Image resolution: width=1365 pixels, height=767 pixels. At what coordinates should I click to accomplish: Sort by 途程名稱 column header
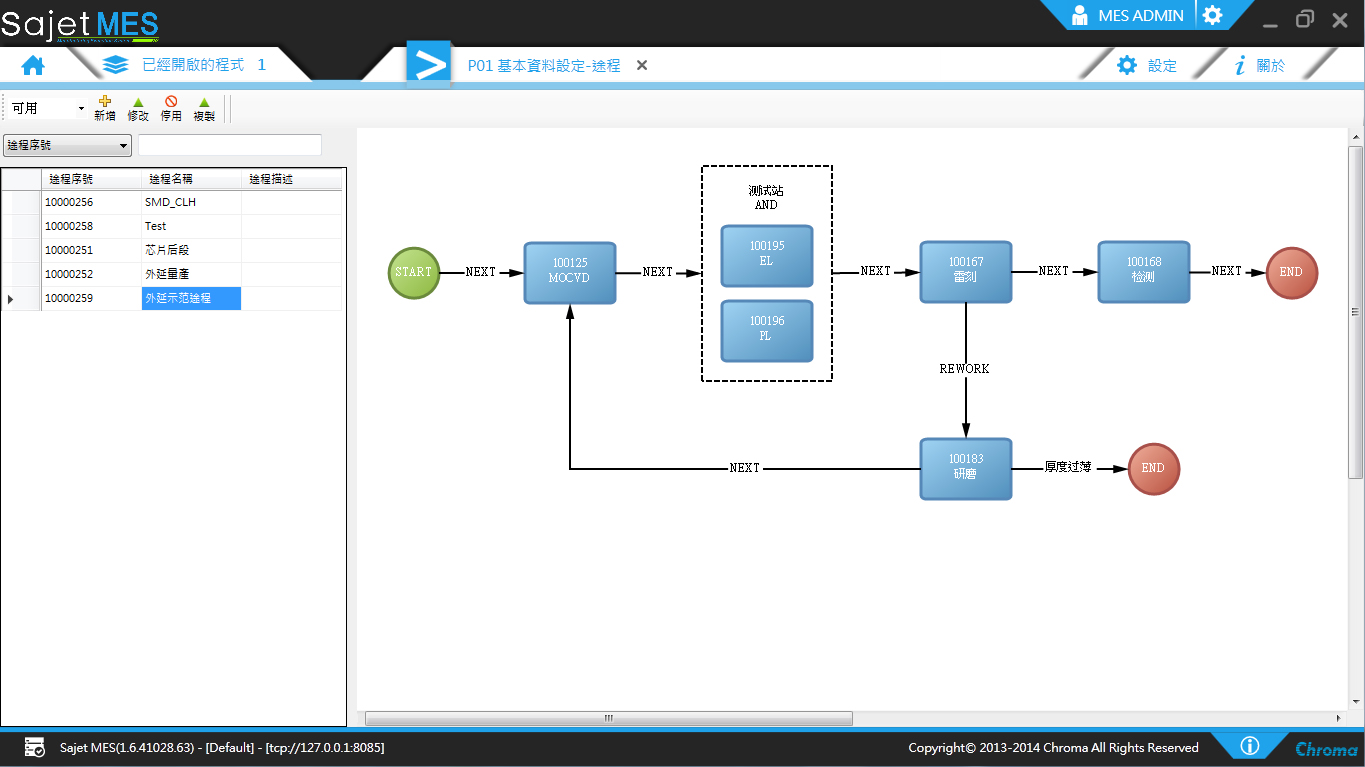tap(191, 179)
